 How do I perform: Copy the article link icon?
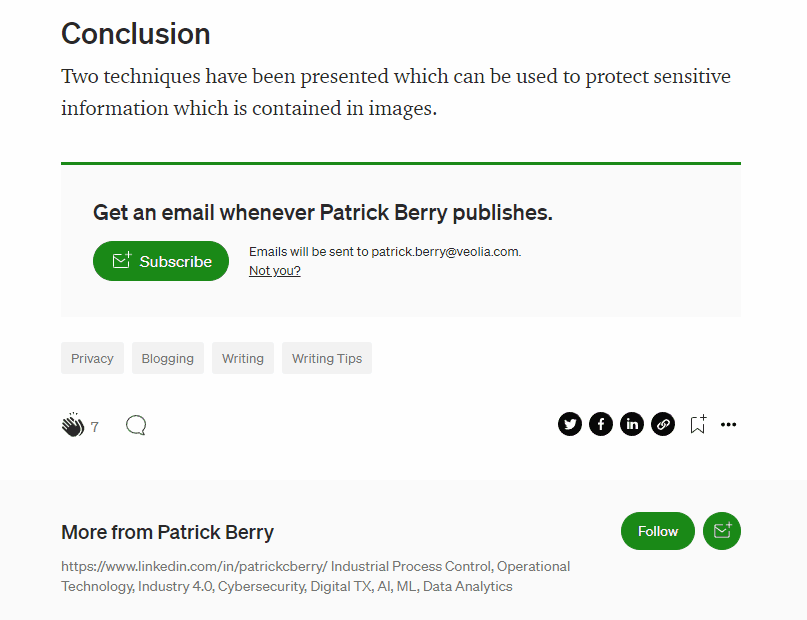tap(663, 424)
